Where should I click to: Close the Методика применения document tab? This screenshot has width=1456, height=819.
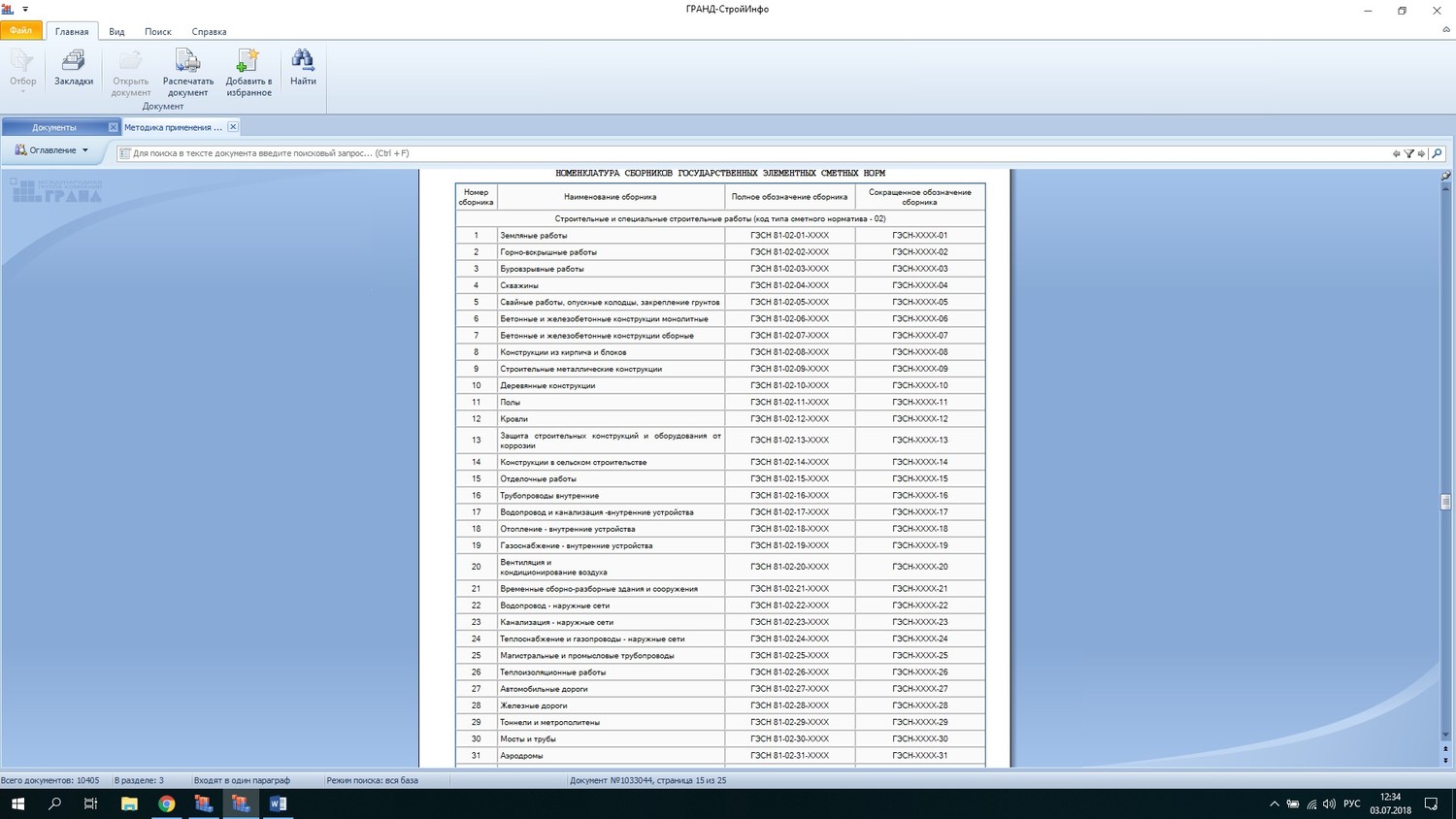233,127
